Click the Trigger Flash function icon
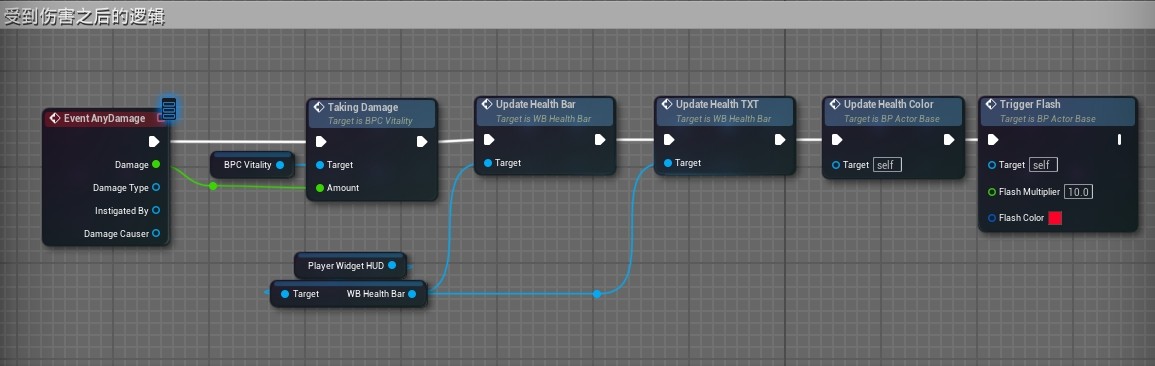 [991, 105]
